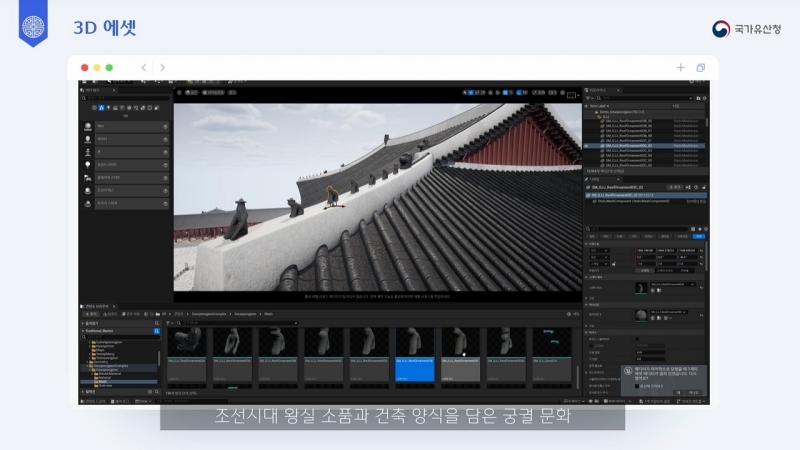Click the blue search icon beside Traditional_Market
This screenshot has width=800, height=450.
(x=157, y=331)
